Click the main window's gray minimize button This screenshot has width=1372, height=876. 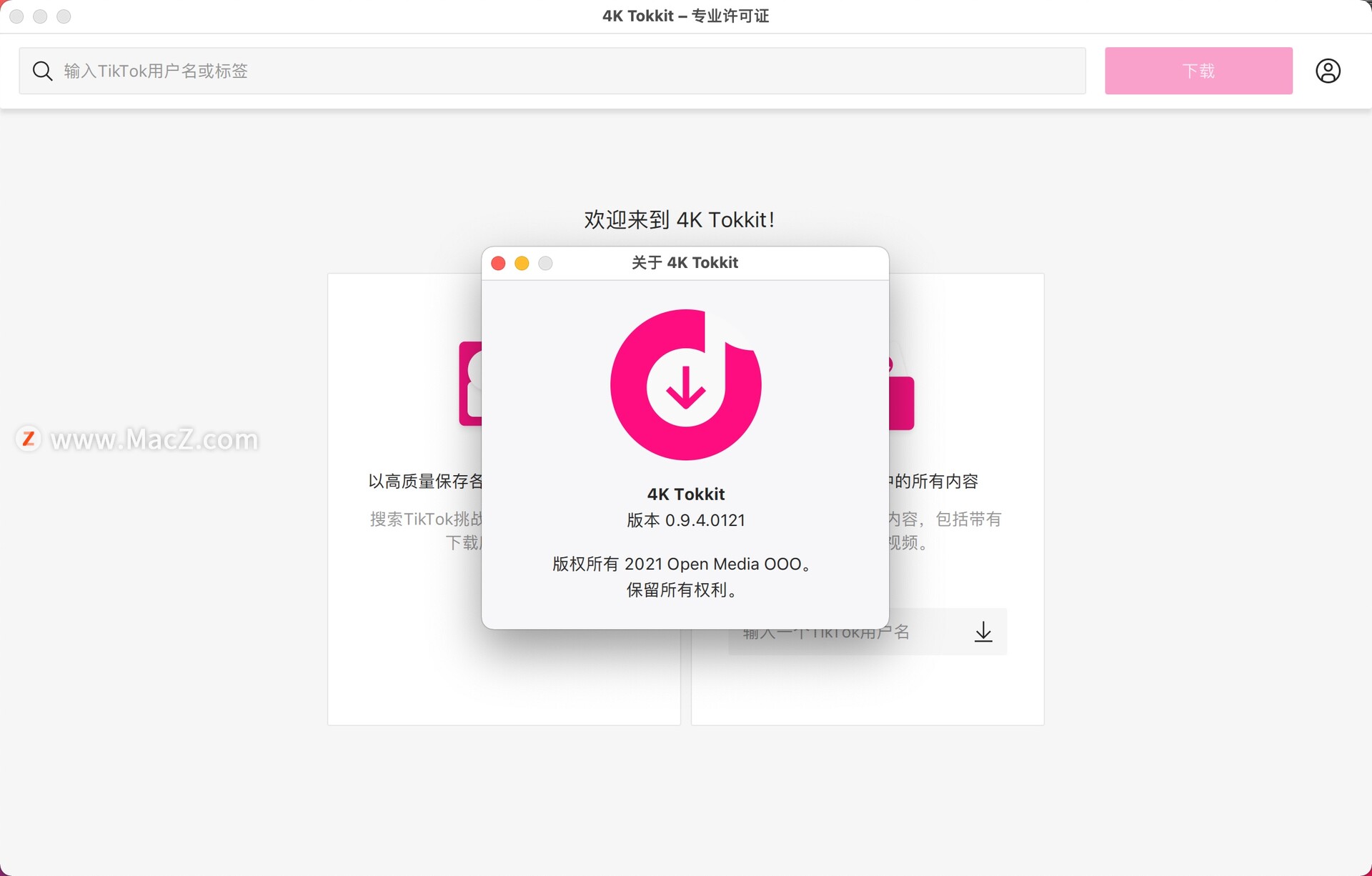tap(40, 16)
